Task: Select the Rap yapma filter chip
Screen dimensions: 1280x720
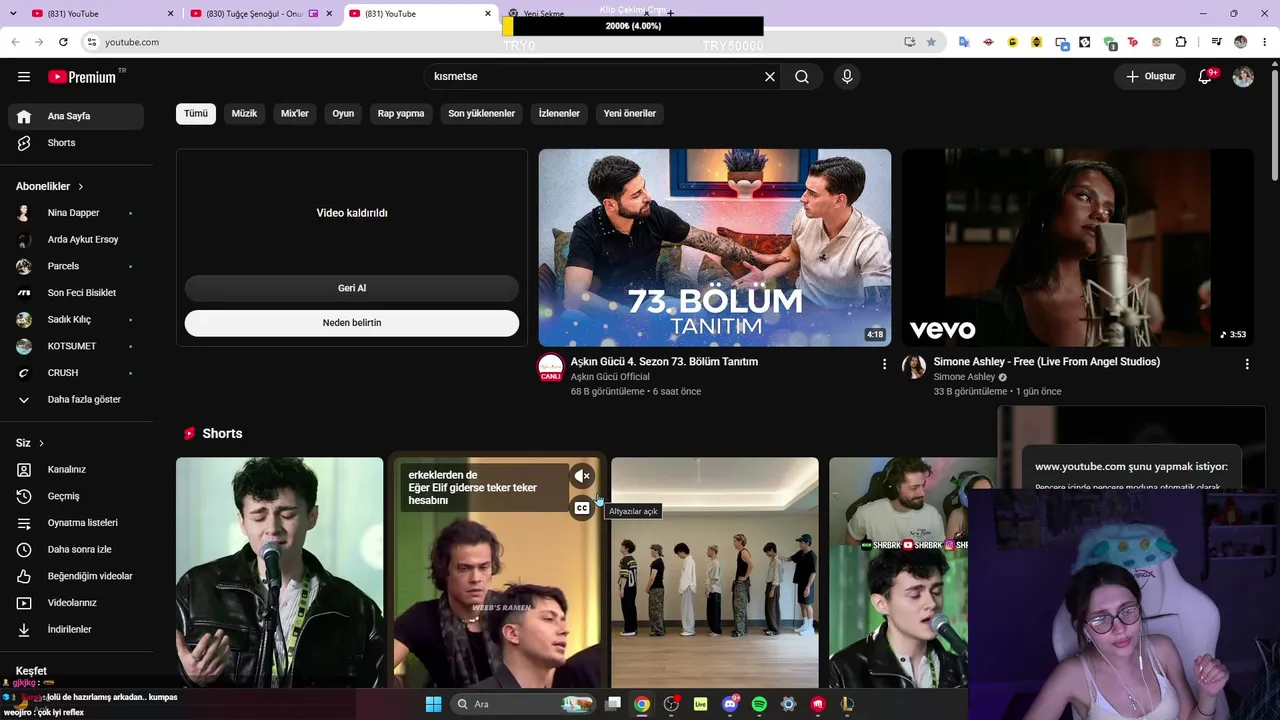Action: tap(401, 114)
